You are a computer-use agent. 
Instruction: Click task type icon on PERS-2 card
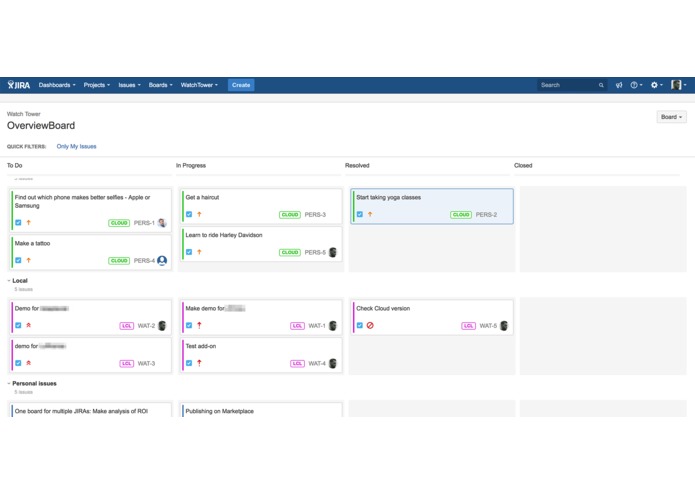coord(360,214)
